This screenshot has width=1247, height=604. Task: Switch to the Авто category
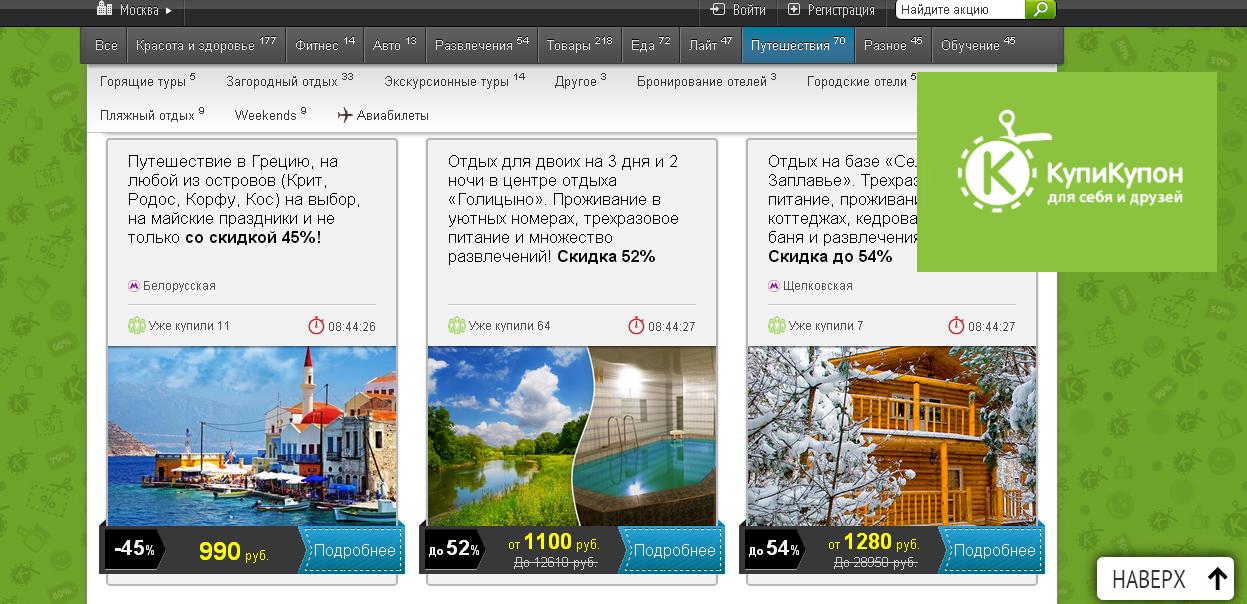pos(394,45)
